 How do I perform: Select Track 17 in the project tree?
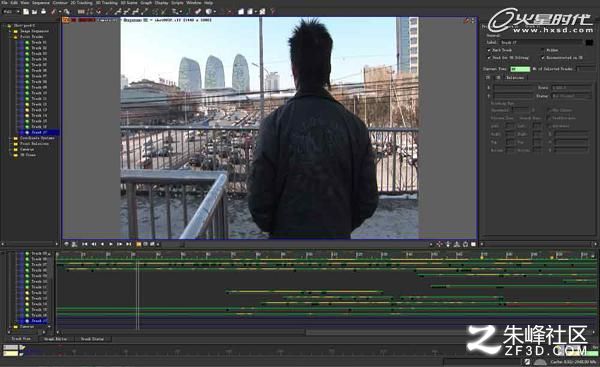click(39, 132)
